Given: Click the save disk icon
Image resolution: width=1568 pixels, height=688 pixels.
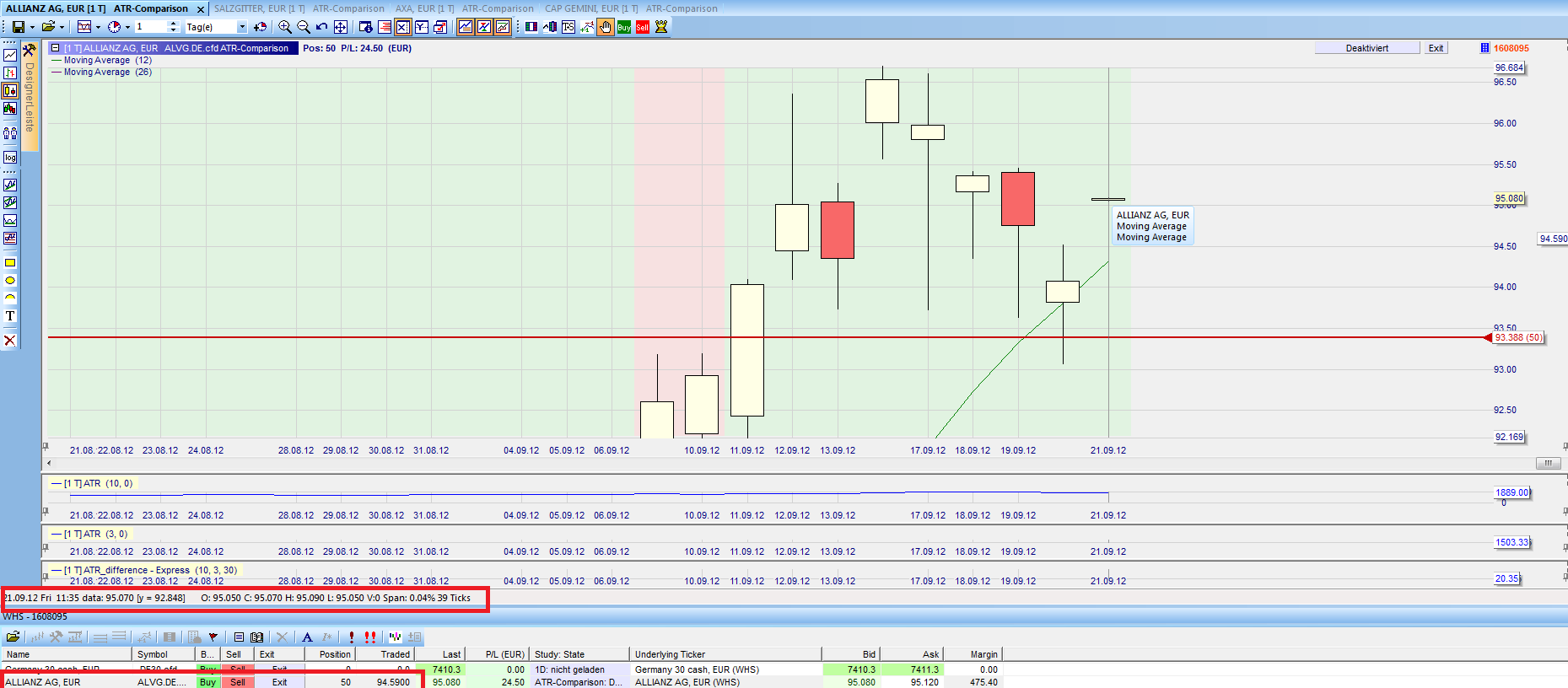Looking at the screenshot, I should [x=18, y=27].
